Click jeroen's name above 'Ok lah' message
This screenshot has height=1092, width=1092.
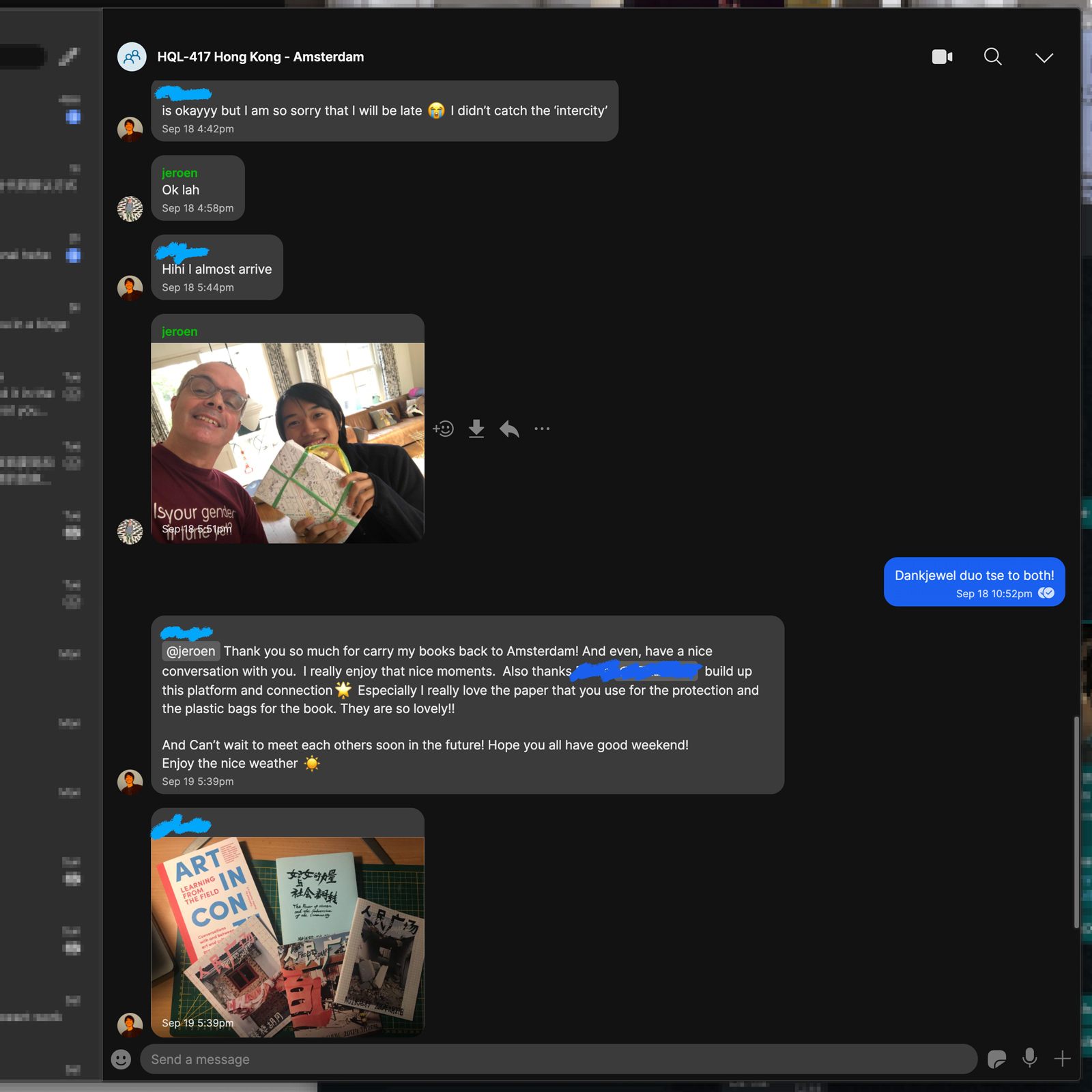pyautogui.click(x=179, y=173)
